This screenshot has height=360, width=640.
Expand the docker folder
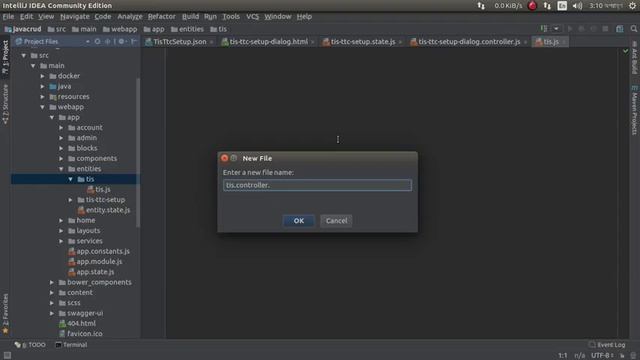42,76
